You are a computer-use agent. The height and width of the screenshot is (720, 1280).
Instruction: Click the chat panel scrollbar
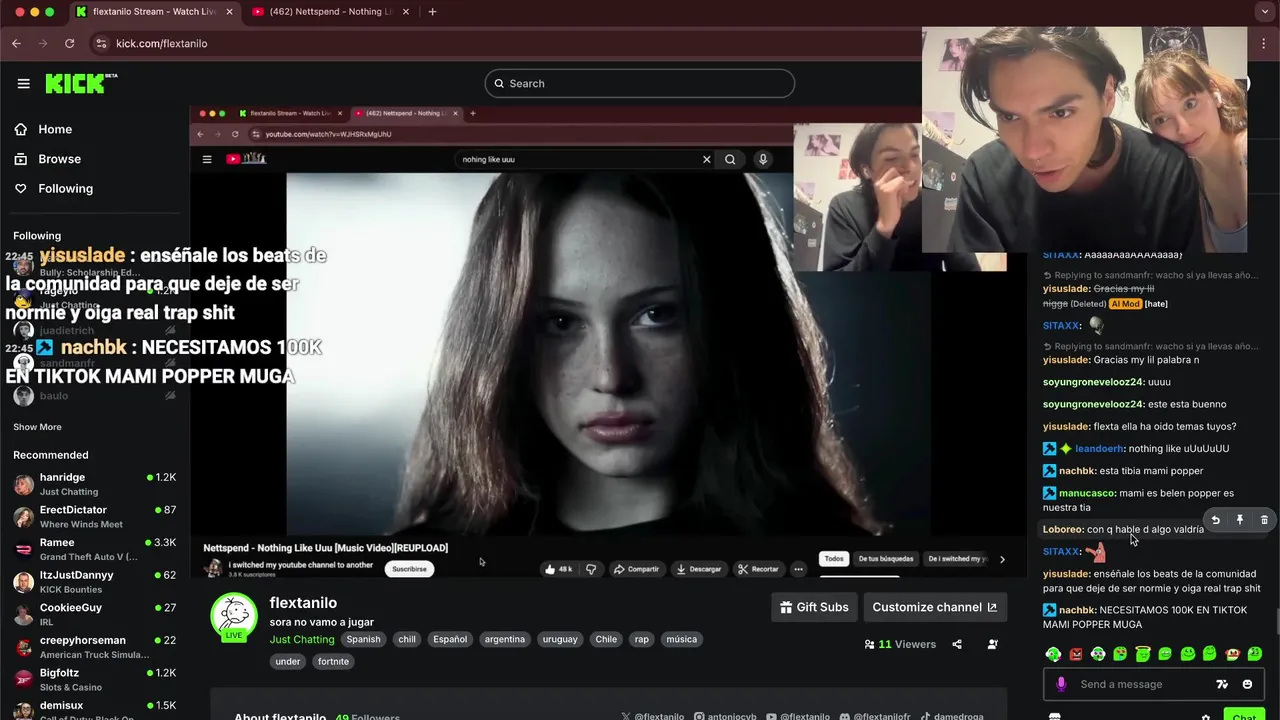pyautogui.click(x=1277, y=620)
